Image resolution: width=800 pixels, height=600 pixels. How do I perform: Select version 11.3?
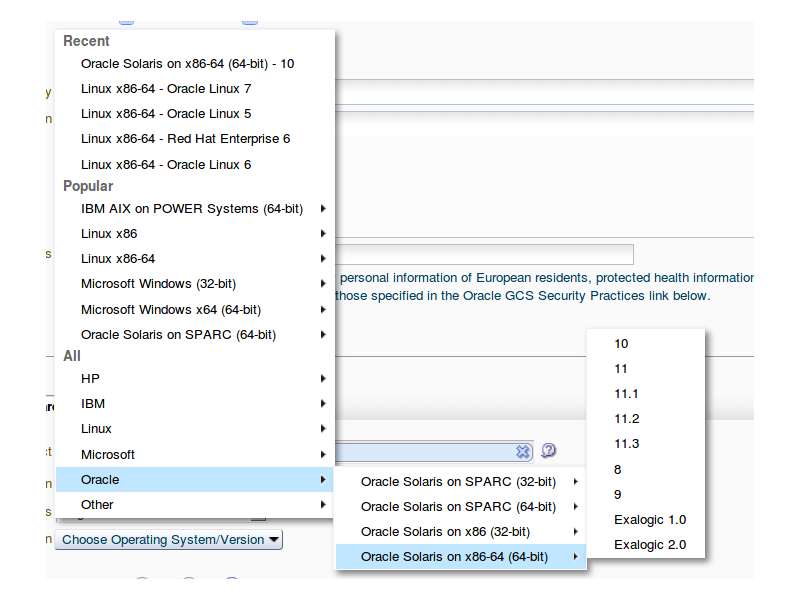[x=646, y=444]
